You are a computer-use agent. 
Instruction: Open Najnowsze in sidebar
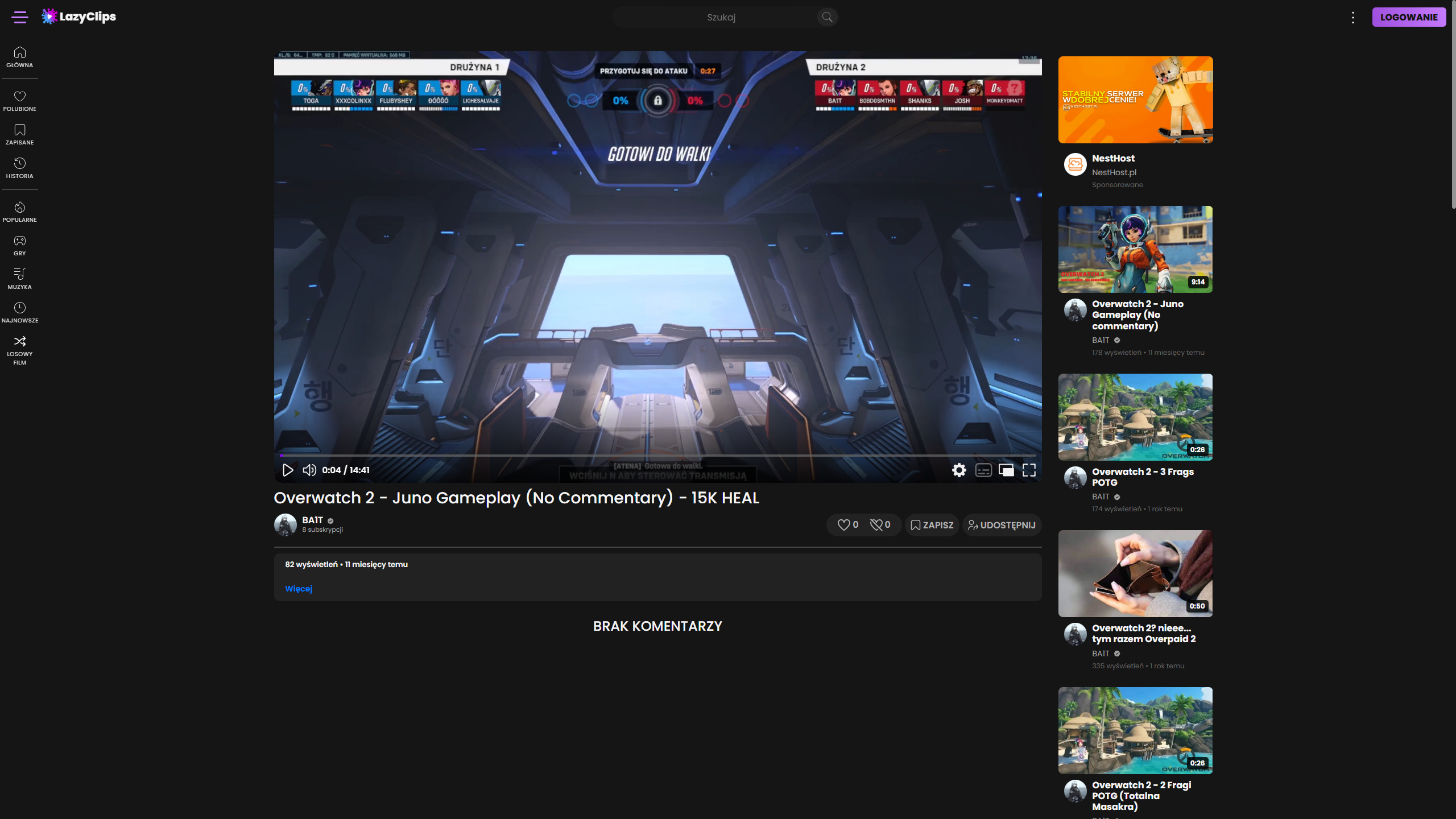(x=20, y=313)
